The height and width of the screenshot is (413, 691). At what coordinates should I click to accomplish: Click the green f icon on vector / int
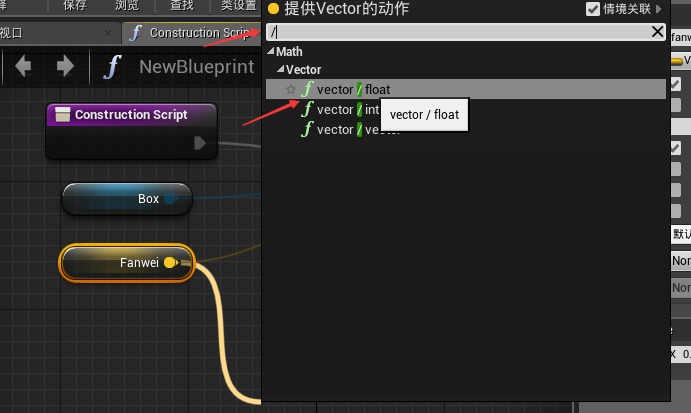pos(307,109)
